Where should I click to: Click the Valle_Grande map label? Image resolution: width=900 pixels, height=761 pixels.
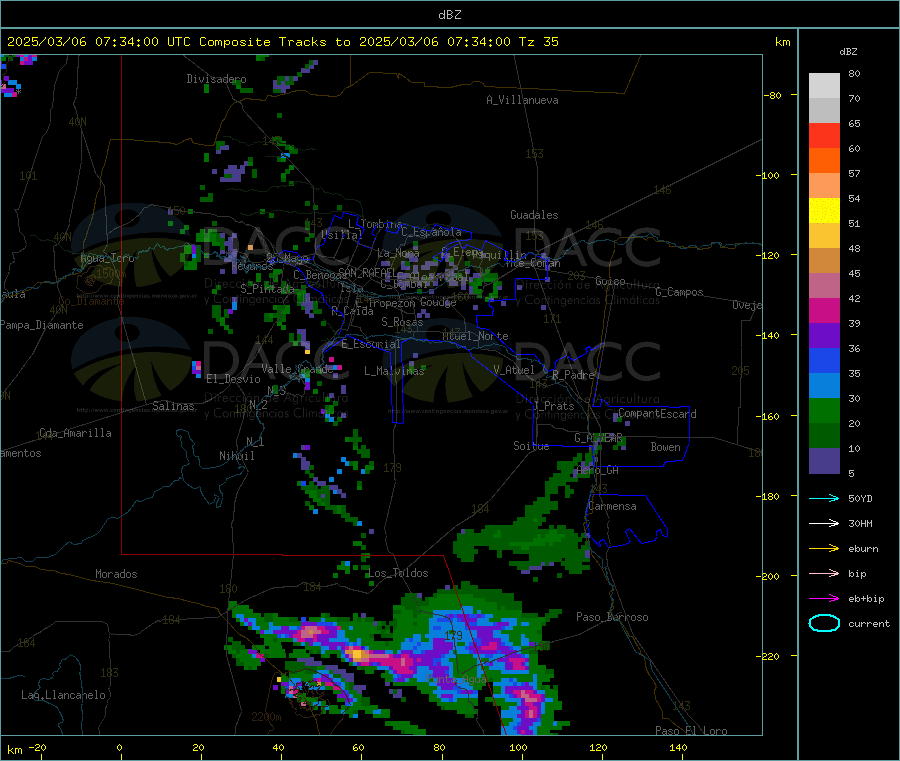297,369
